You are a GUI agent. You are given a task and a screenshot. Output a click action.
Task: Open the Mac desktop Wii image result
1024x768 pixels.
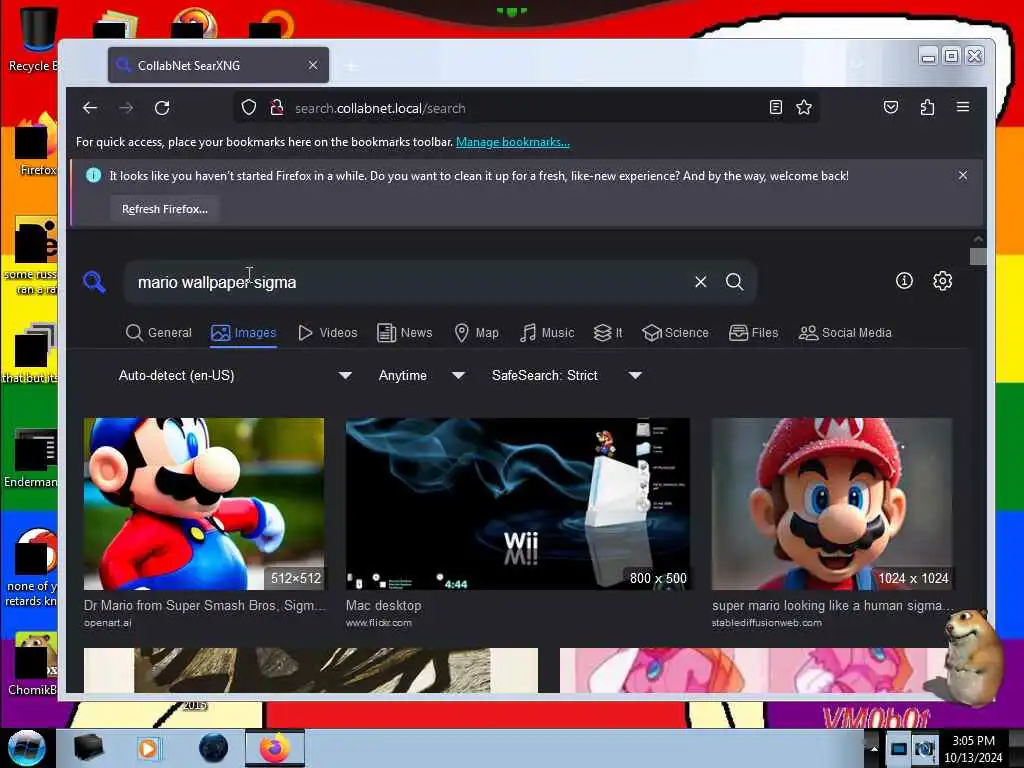tap(517, 504)
